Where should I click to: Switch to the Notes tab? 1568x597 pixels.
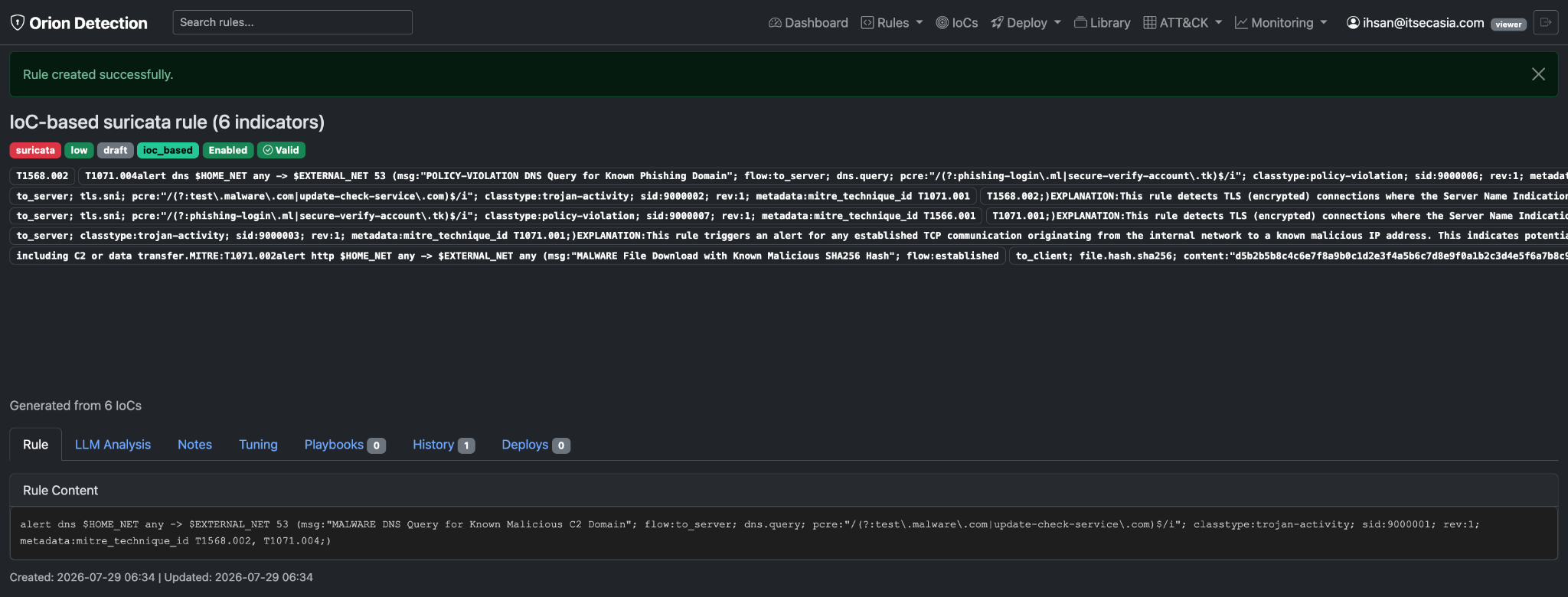(x=194, y=445)
